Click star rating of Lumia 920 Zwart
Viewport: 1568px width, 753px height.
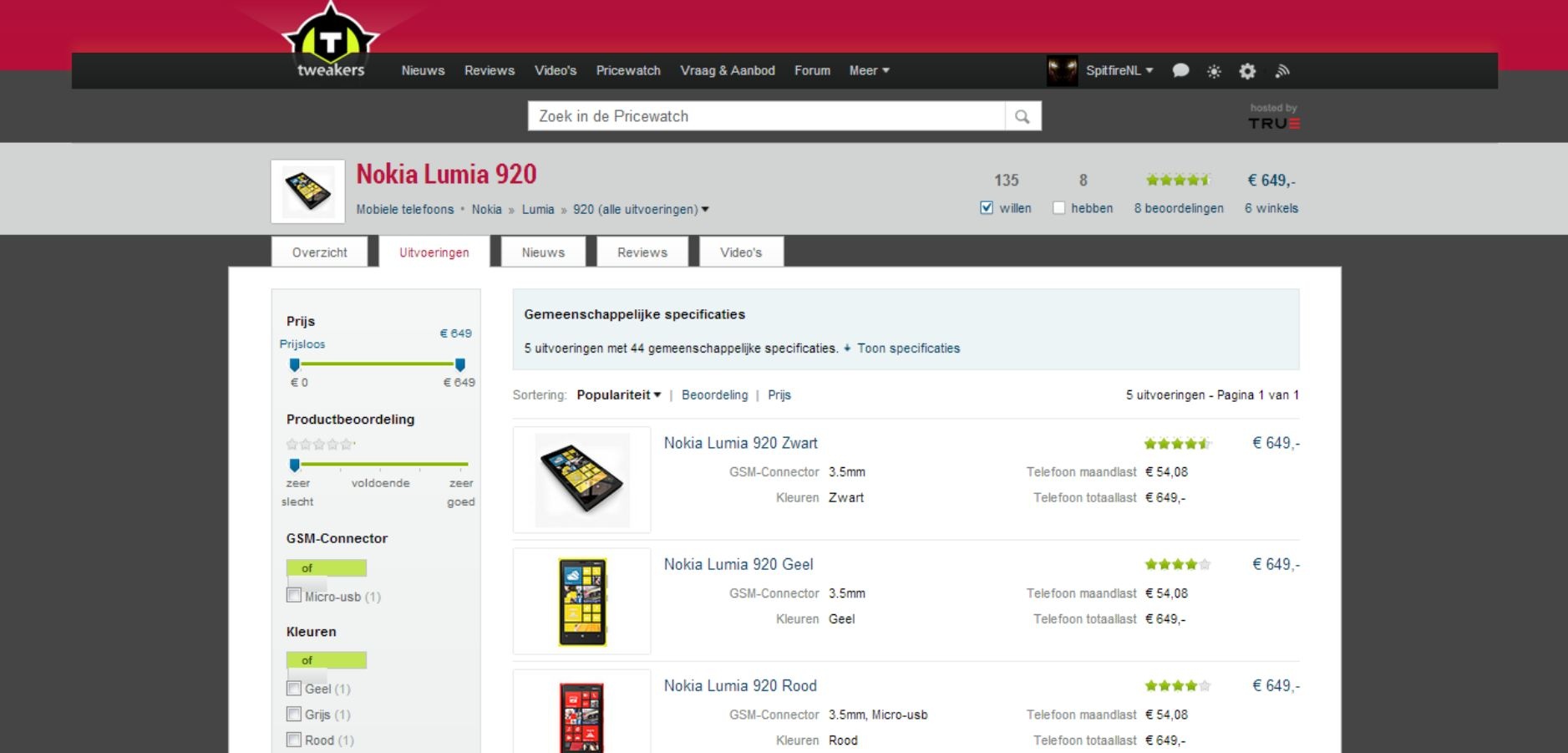point(1177,444)
